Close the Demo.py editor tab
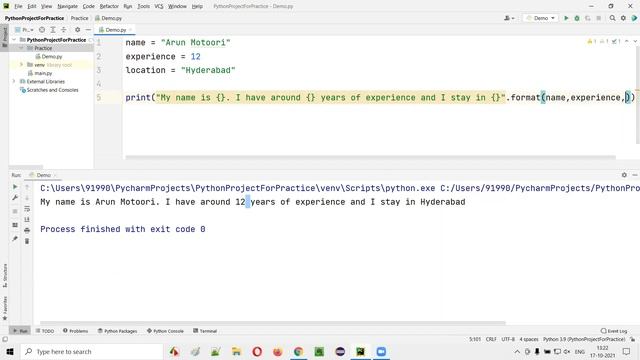 click(x=131, y=30)
